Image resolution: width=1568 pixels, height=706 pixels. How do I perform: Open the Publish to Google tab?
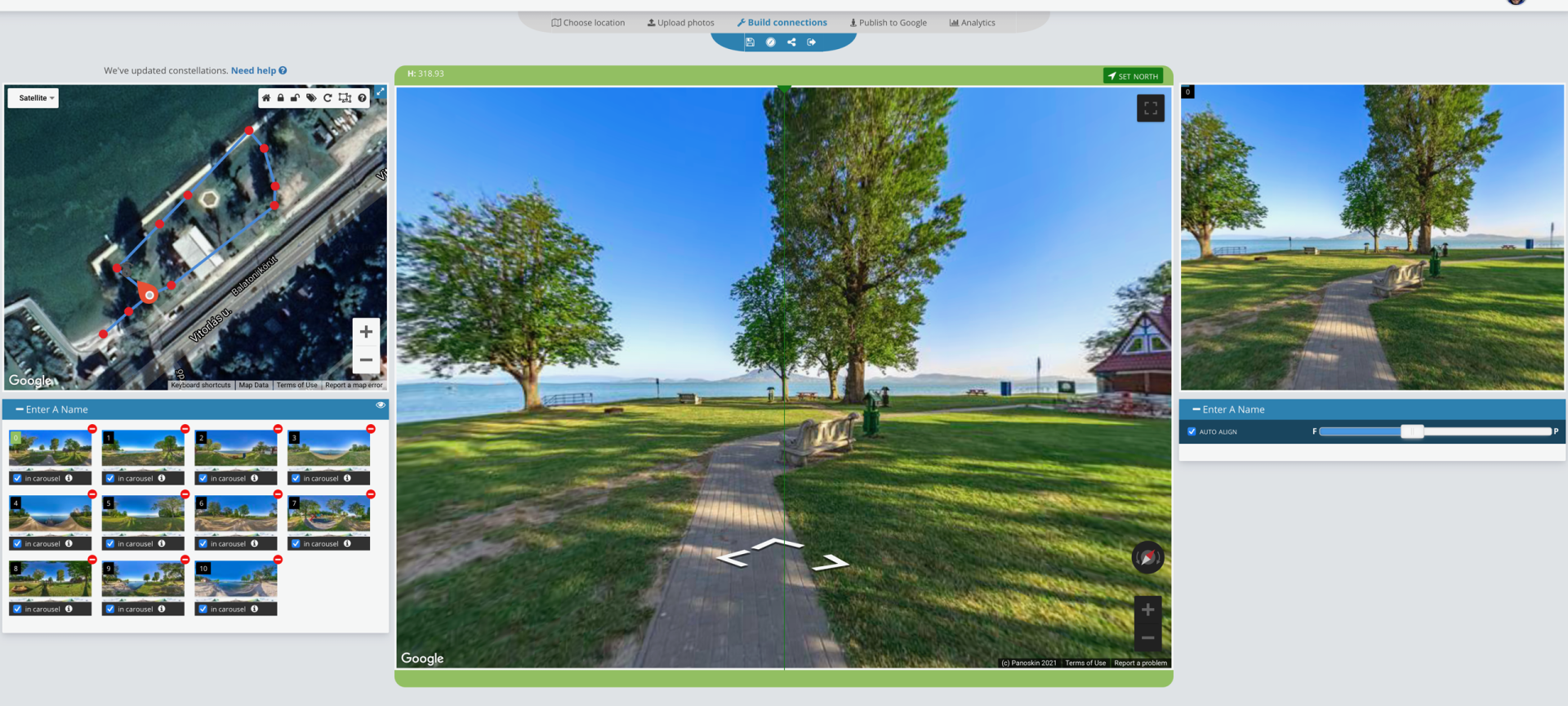[x=888, y=23]
